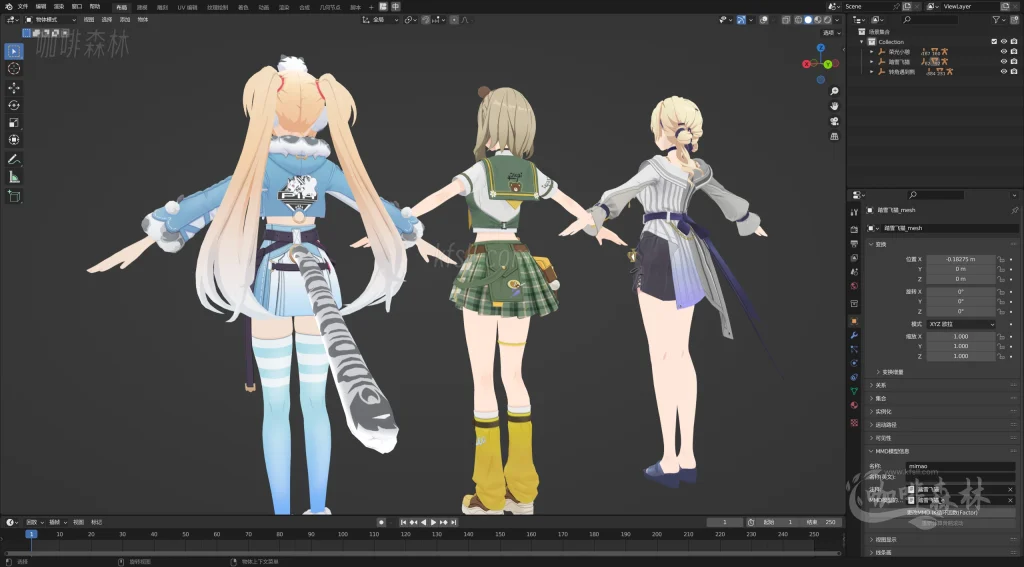Select the Transform tool
This screenshot has width=1024, height=567.
pyautogui.click(x=14, y=140)
